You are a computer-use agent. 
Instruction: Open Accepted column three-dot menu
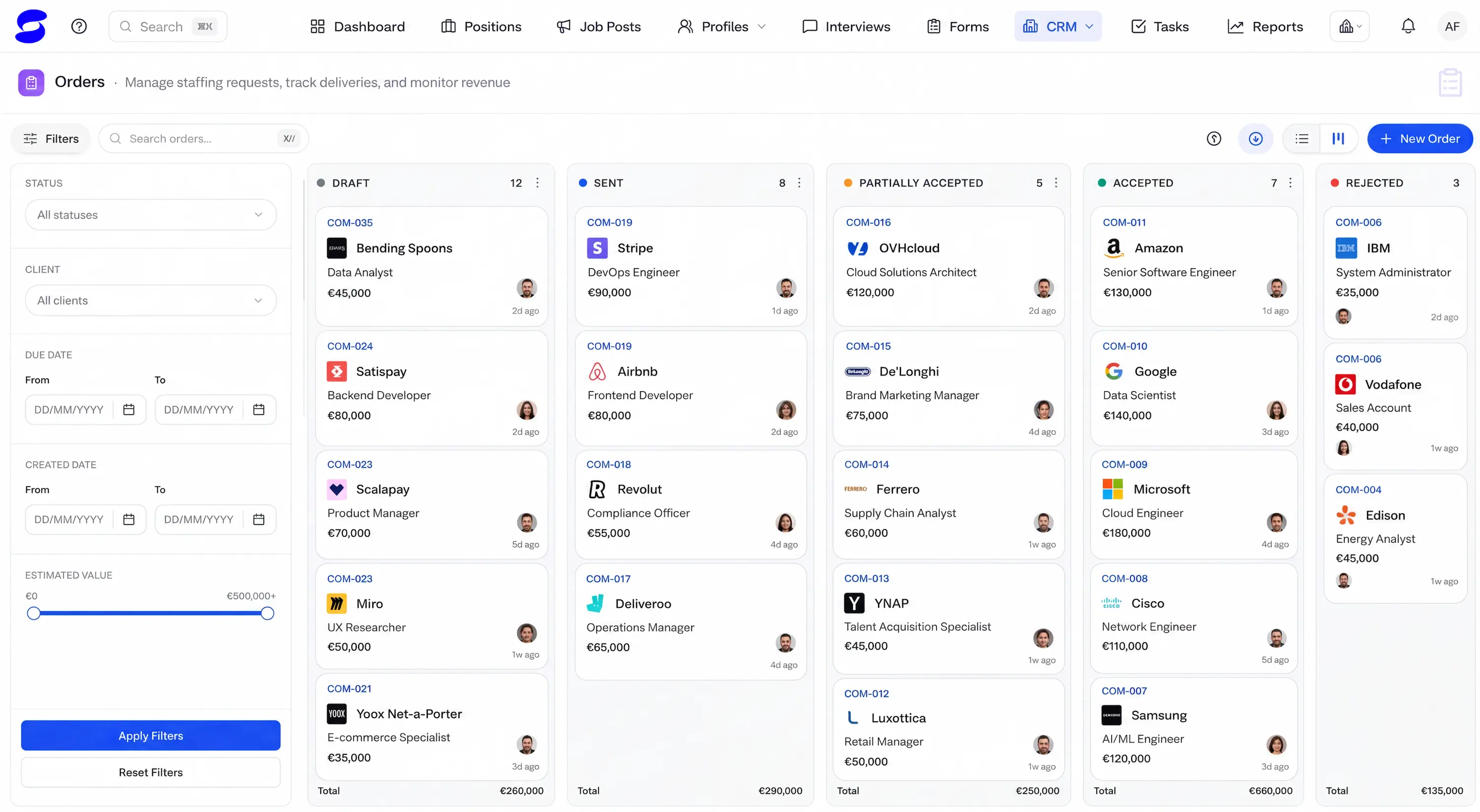(1290, 183)
